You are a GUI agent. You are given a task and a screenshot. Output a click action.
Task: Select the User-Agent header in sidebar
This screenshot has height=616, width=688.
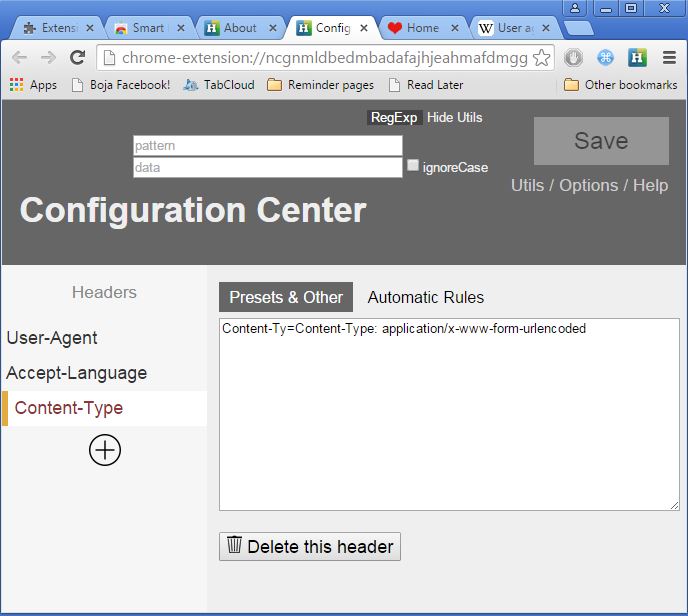point(52,338)
